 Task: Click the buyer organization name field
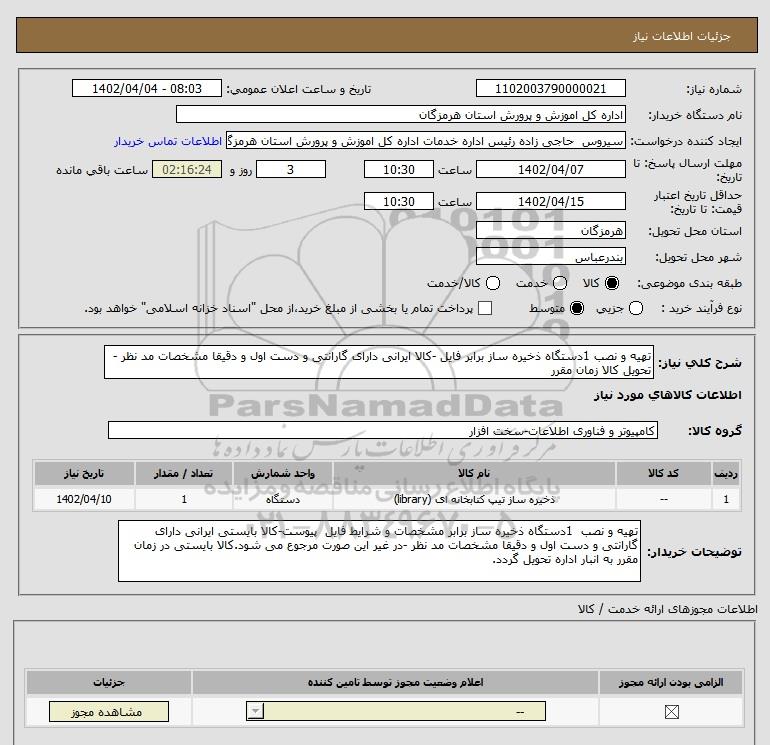coord(401,114)
